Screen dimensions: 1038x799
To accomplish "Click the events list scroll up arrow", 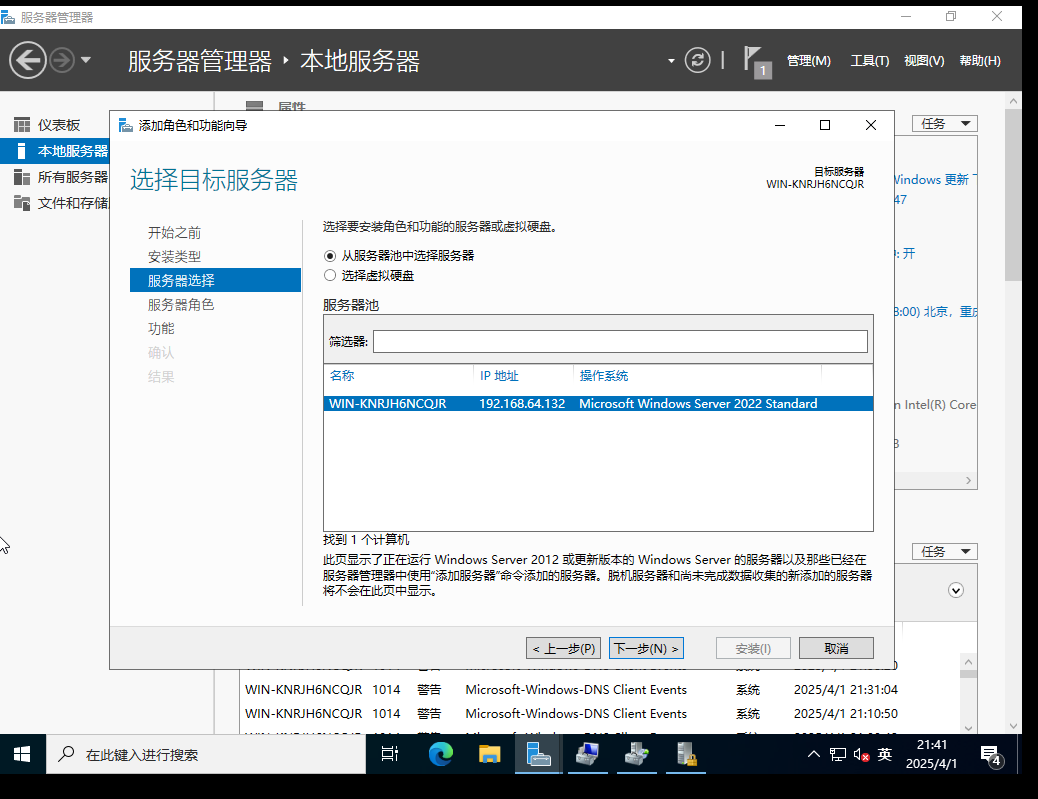I will click(968, 662).
